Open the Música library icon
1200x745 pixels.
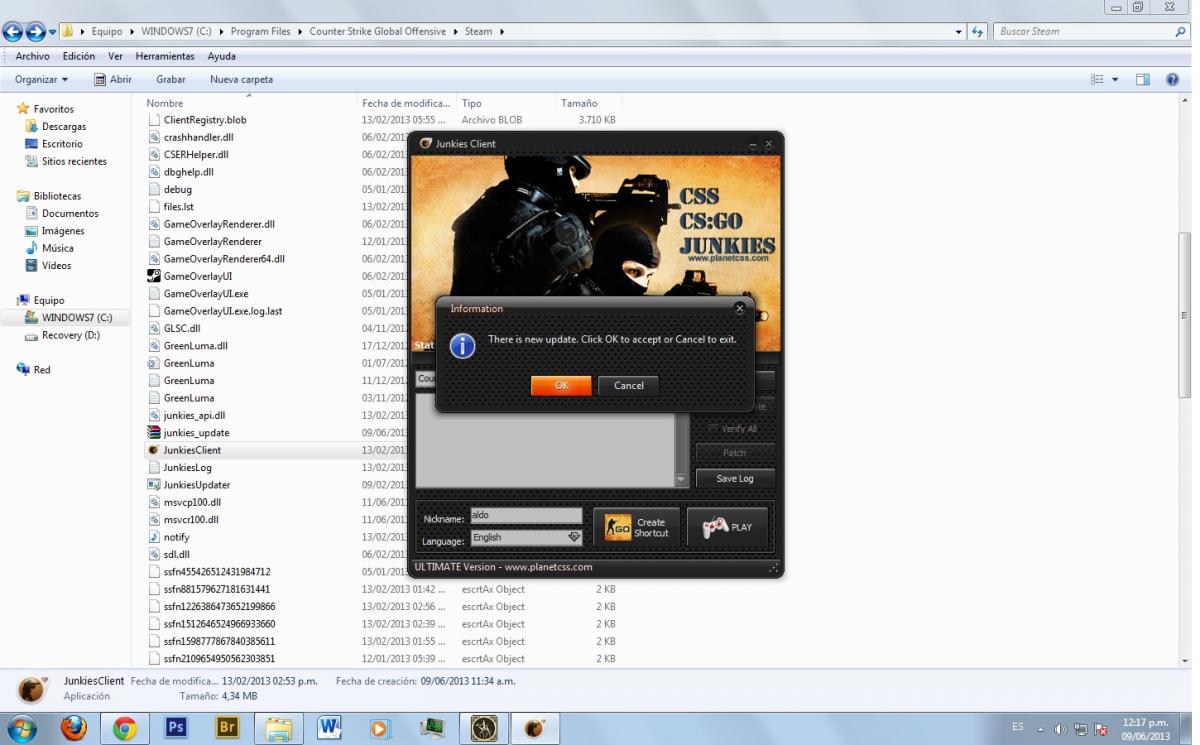tap(32, 248)
